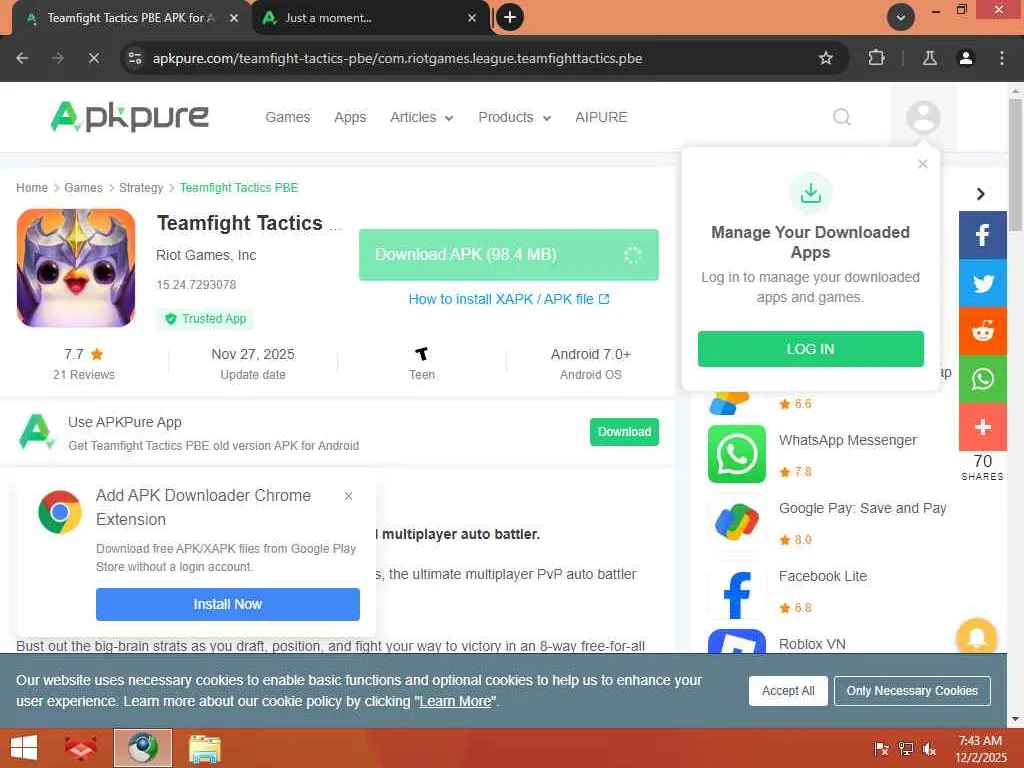Viewport: 1024px width, 768px height.
Task: Open the Games nav menu item
Action: point(287,118)
